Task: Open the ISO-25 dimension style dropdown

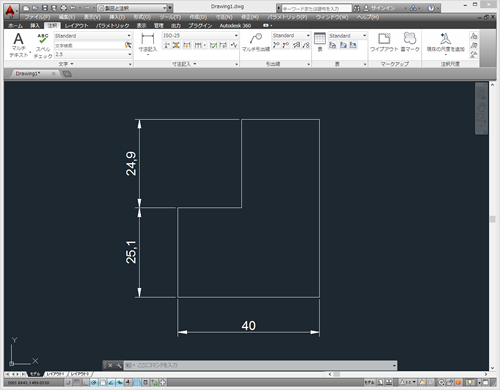Action: 201,35
